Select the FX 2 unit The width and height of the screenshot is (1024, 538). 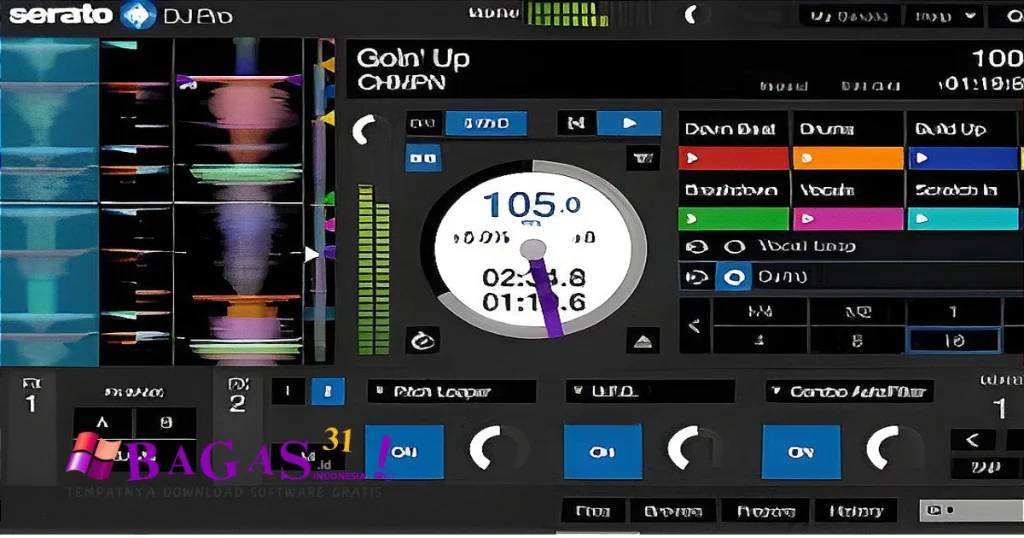click(238, 395)
